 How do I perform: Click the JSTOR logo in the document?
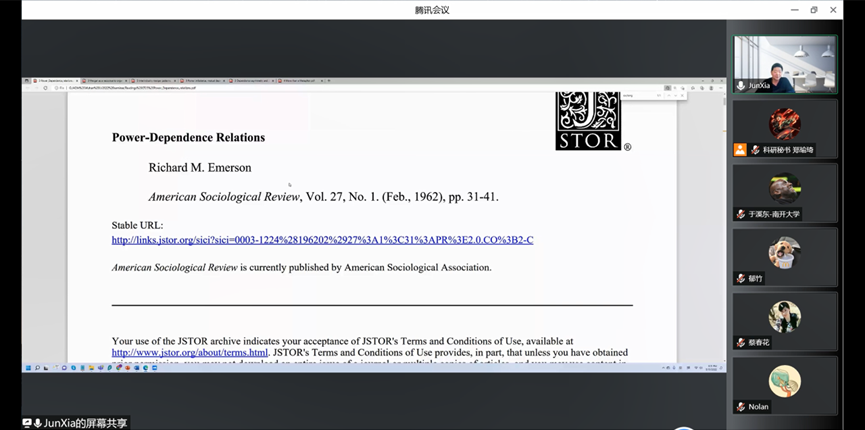coord(588,121)
